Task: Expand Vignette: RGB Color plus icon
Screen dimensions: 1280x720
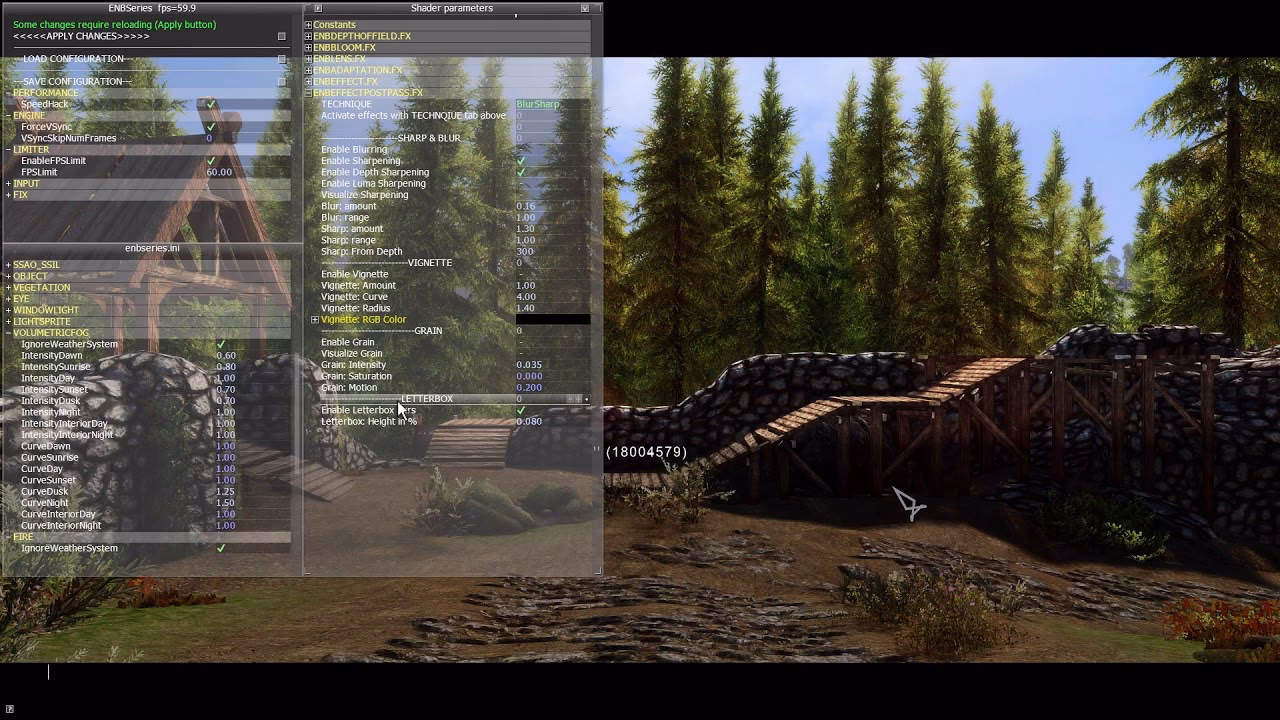Action: [x=315, y=320]
